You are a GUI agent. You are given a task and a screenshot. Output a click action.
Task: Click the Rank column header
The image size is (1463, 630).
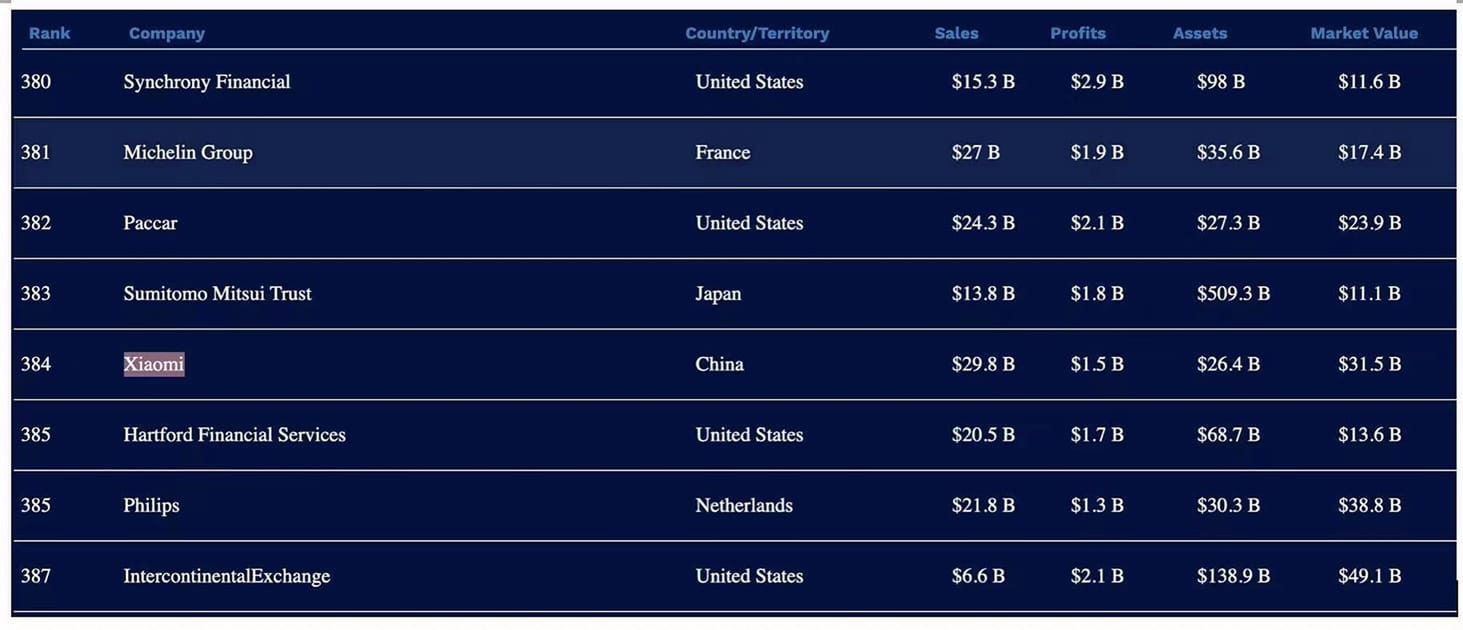[x=49, y=33]
